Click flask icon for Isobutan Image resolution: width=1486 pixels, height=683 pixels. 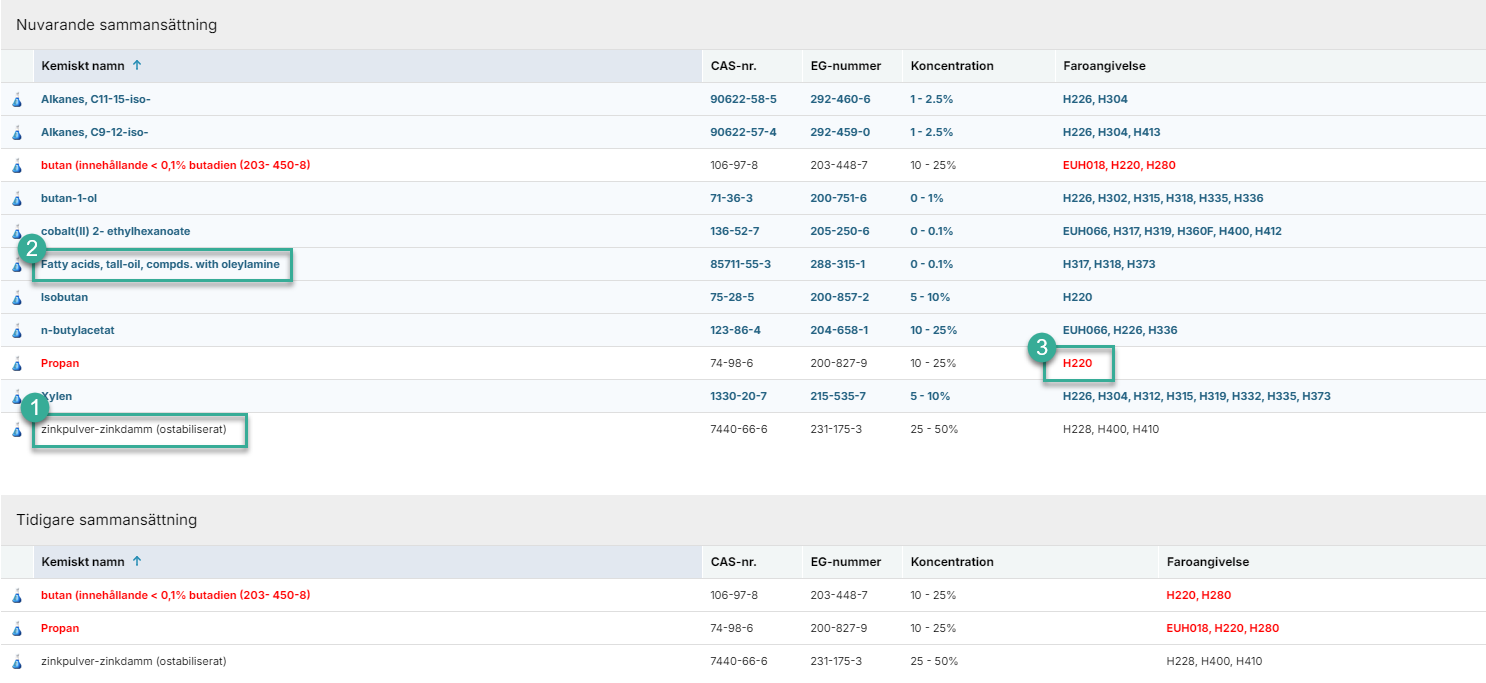17,298
